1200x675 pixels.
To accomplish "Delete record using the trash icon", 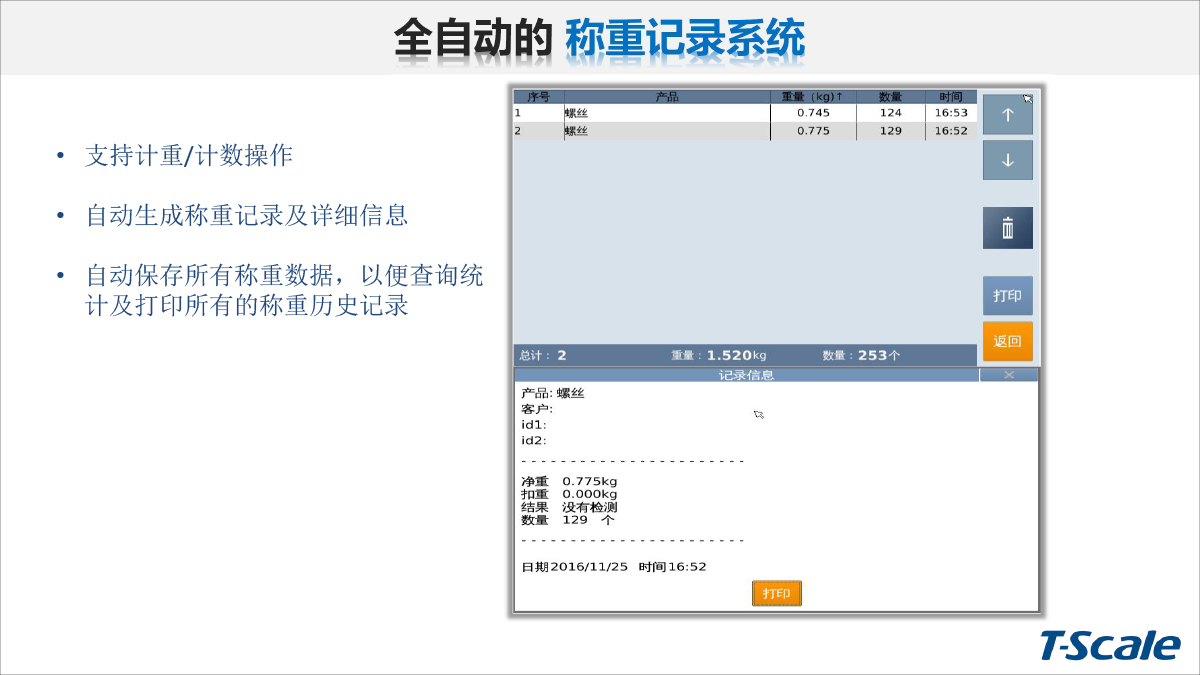I will point(1007,228).
